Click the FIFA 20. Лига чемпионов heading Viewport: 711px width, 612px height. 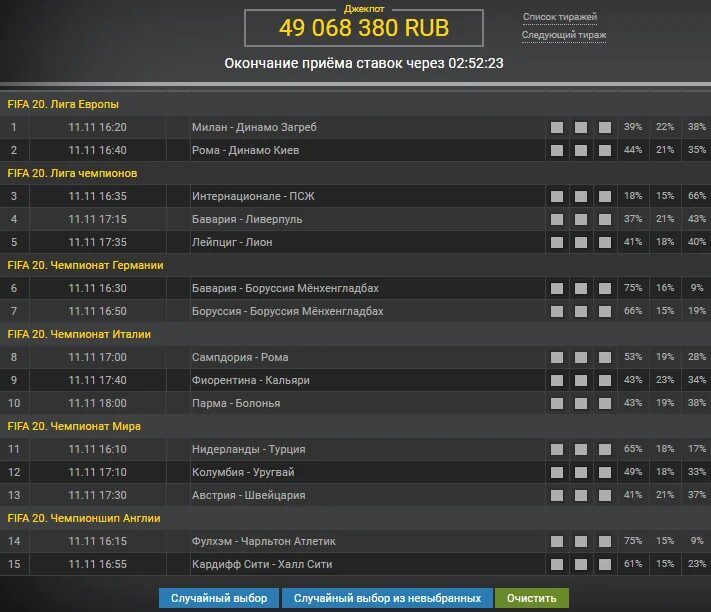[72, 173]
